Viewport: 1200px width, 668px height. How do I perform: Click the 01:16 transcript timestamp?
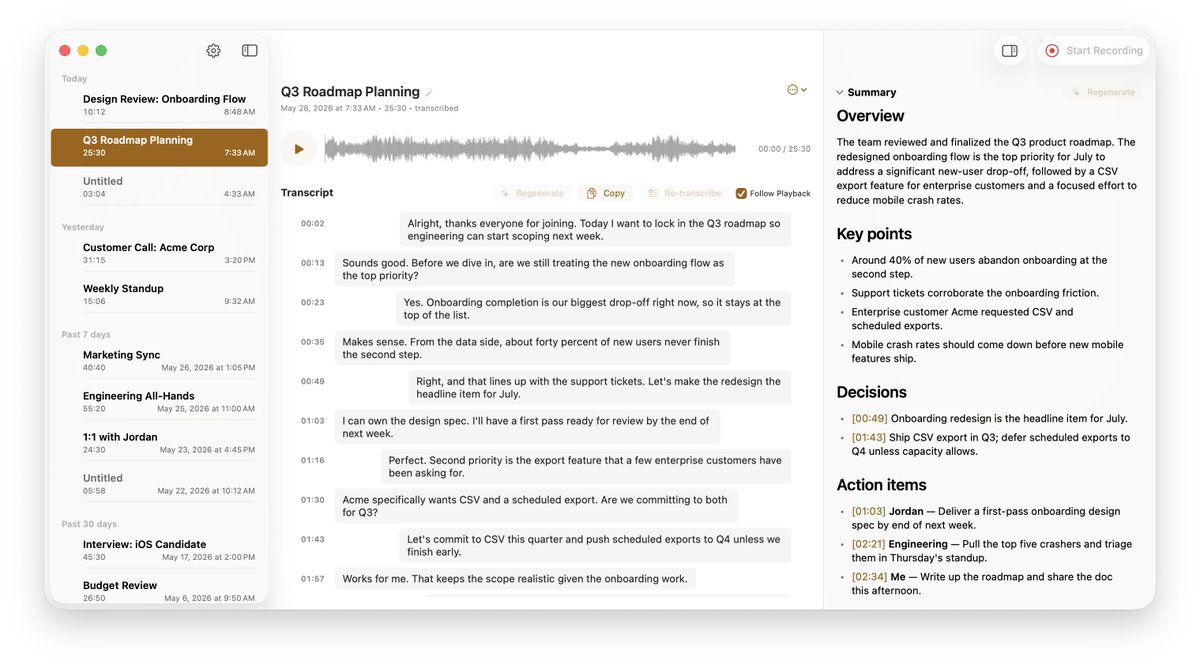pyautogui.click(x=313, y=460)
